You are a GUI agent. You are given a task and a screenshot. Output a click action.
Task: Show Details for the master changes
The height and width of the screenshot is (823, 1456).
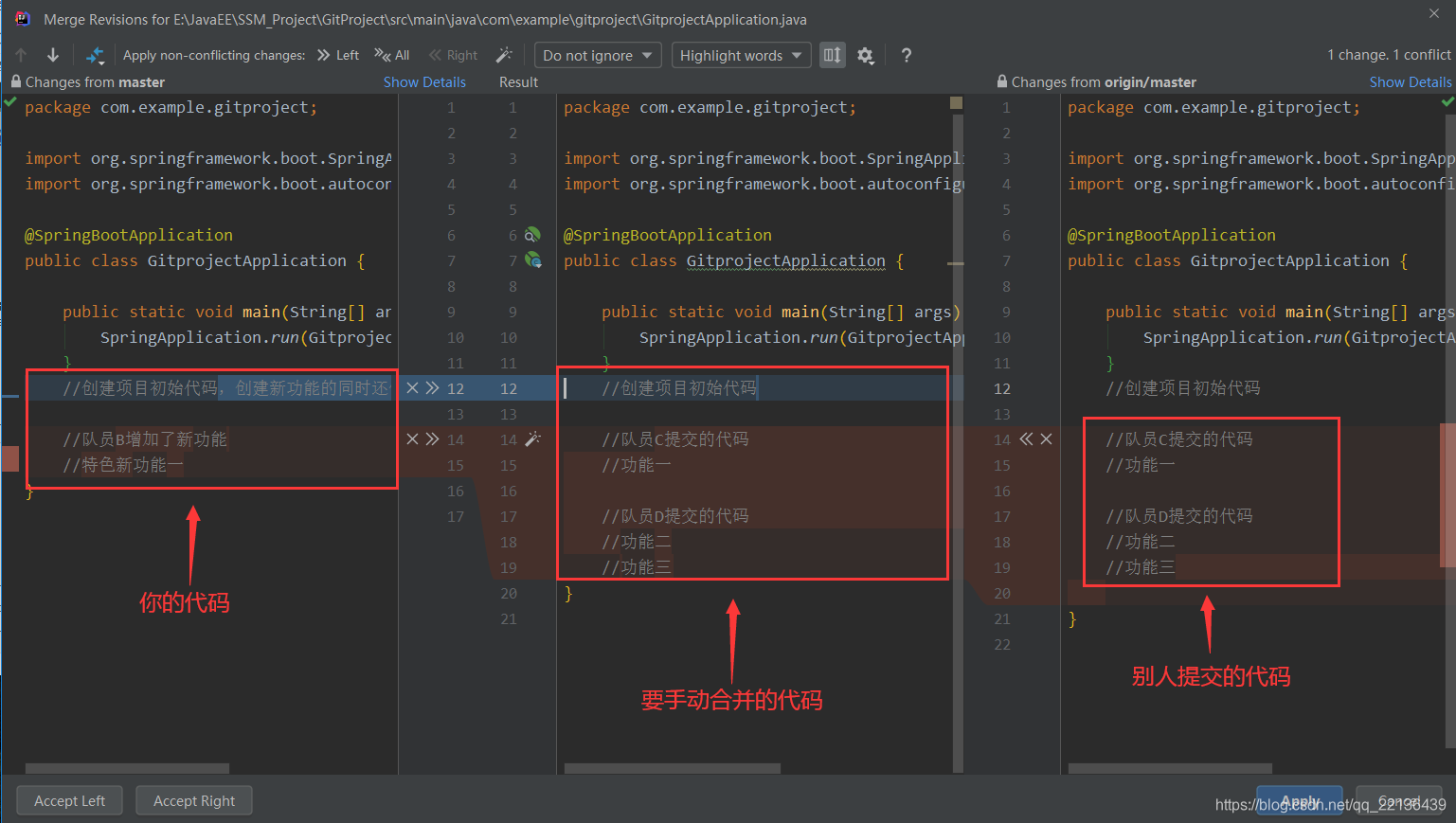pyautogui.click(x=424, y=82)
